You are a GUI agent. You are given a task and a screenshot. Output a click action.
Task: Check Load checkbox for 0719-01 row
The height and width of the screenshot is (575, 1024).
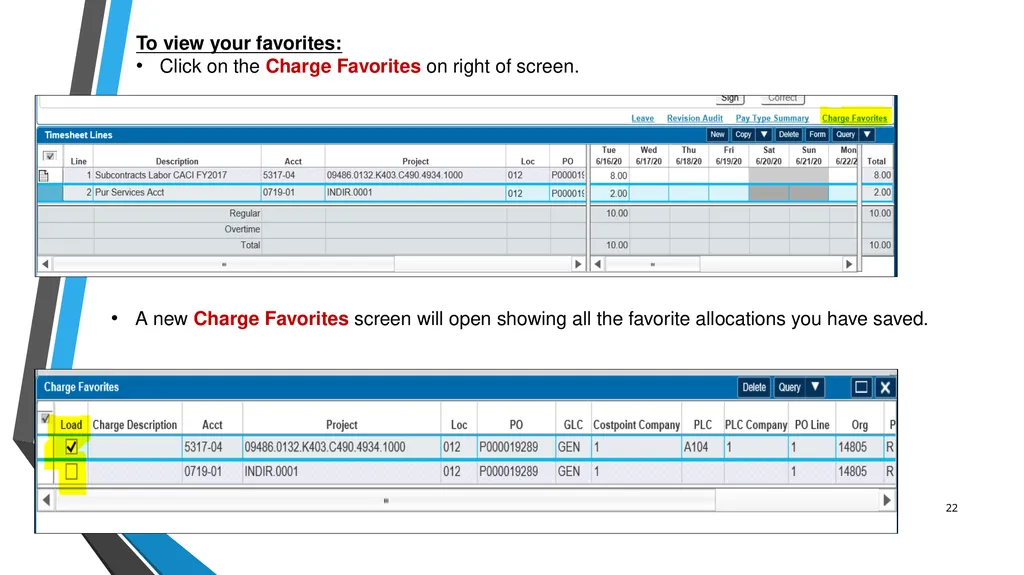pos(71,471)
